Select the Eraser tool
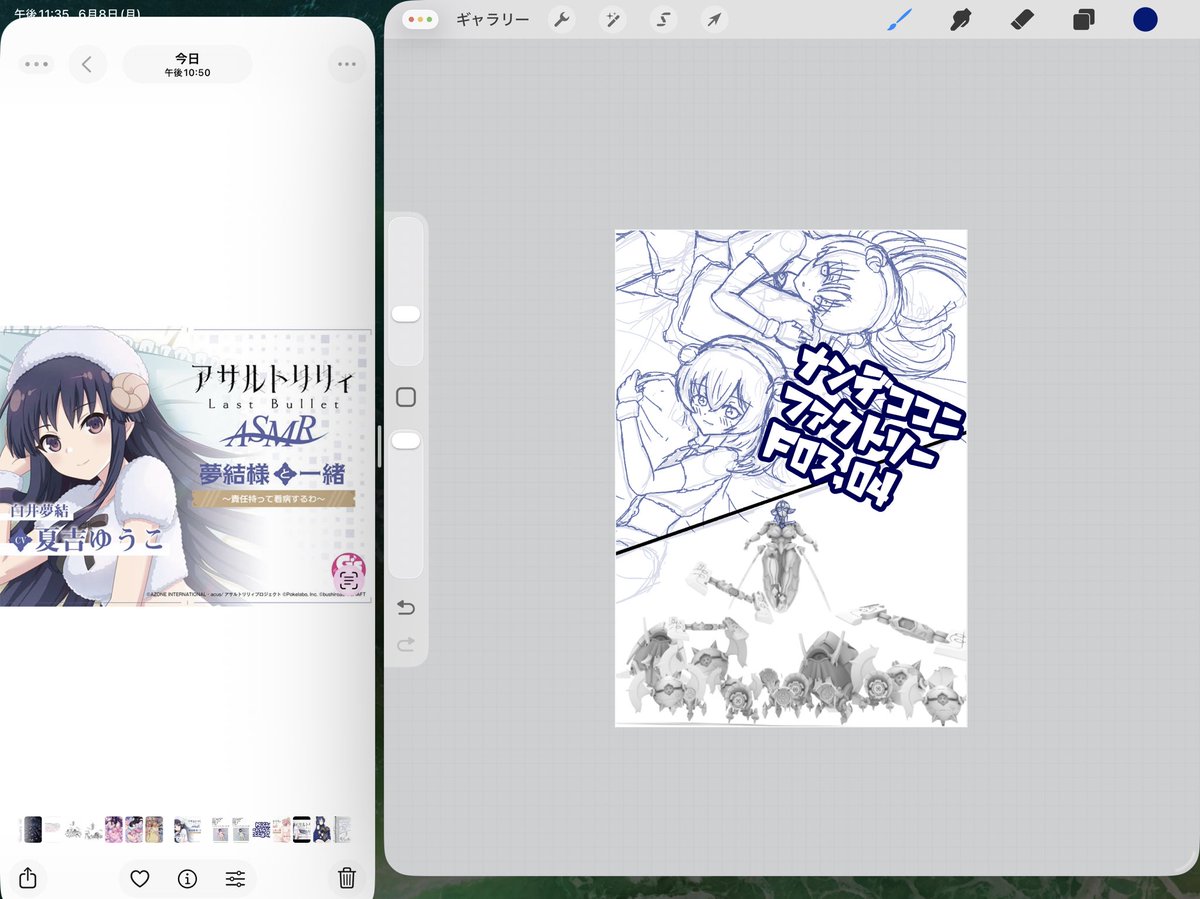The height and width of the screenshot is (899, 1200). point(1022,19)
